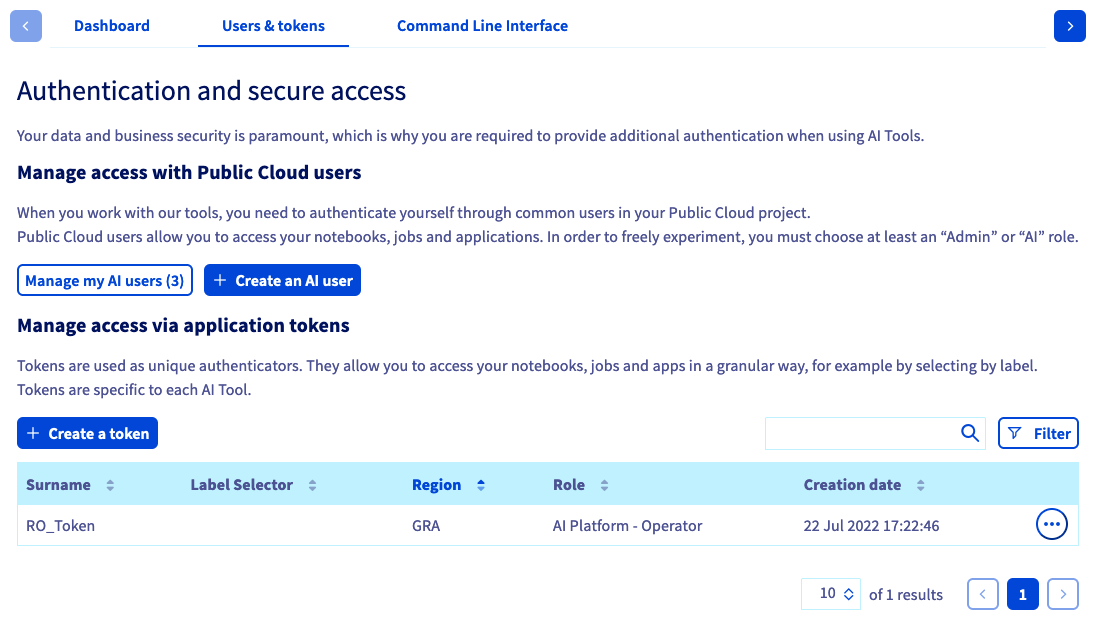This screenshot has width=1095, height=617.
Task: Click into the token search field
Action: 860,433
